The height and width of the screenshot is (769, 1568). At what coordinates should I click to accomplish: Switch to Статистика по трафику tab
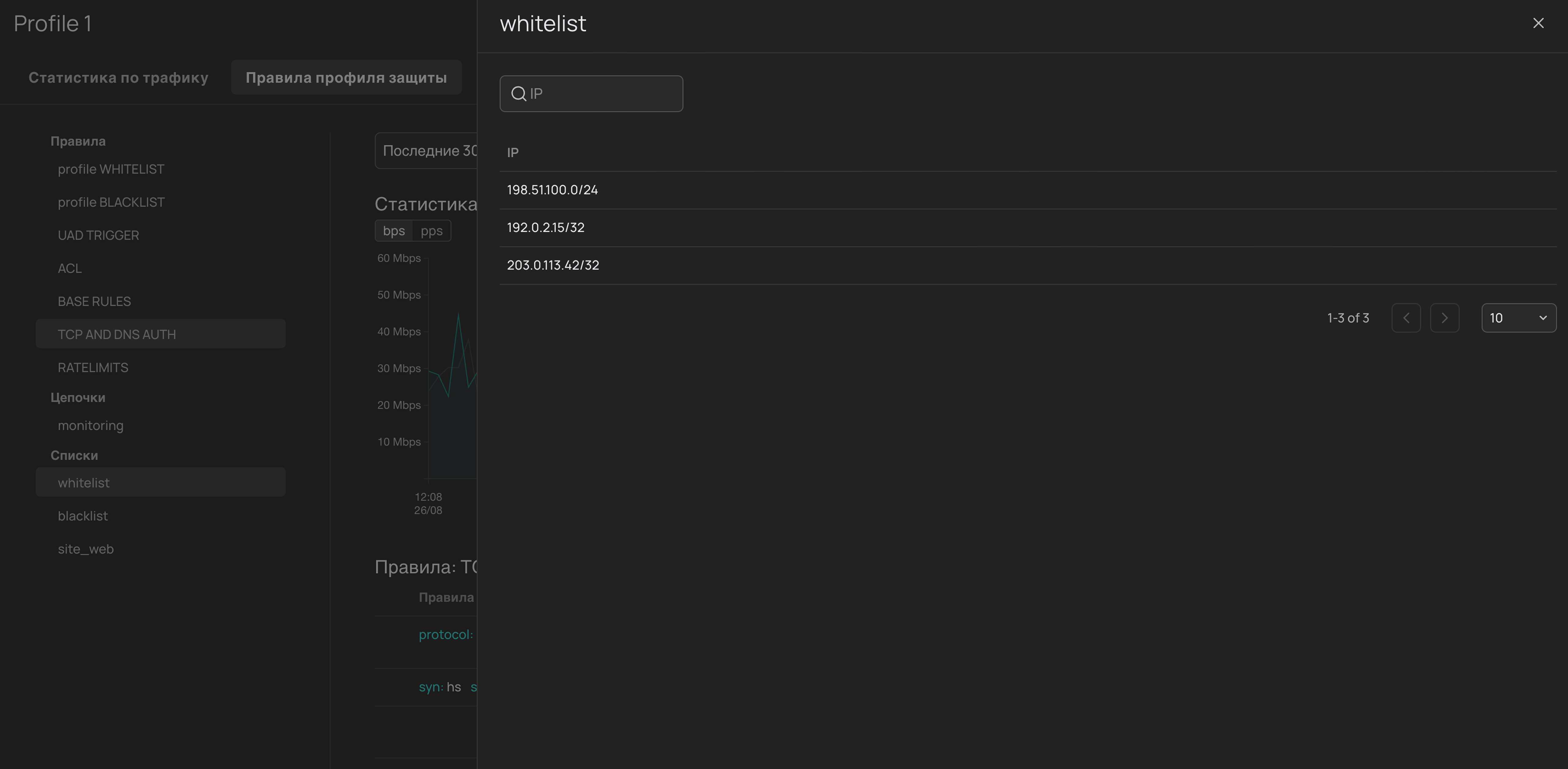[x=118, y=77]
